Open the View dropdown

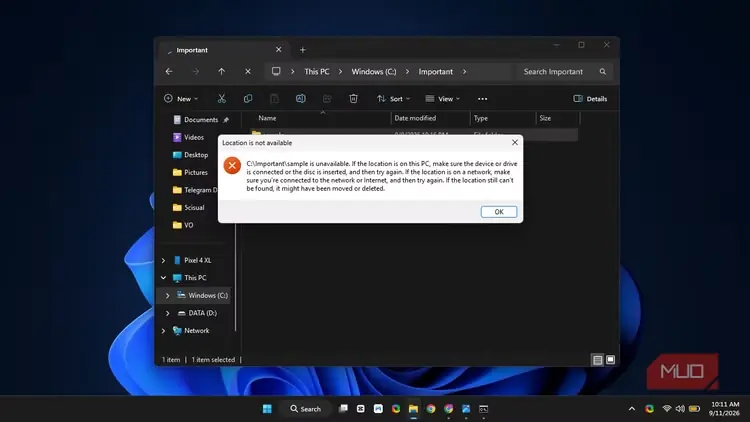[x=442, y=99]
